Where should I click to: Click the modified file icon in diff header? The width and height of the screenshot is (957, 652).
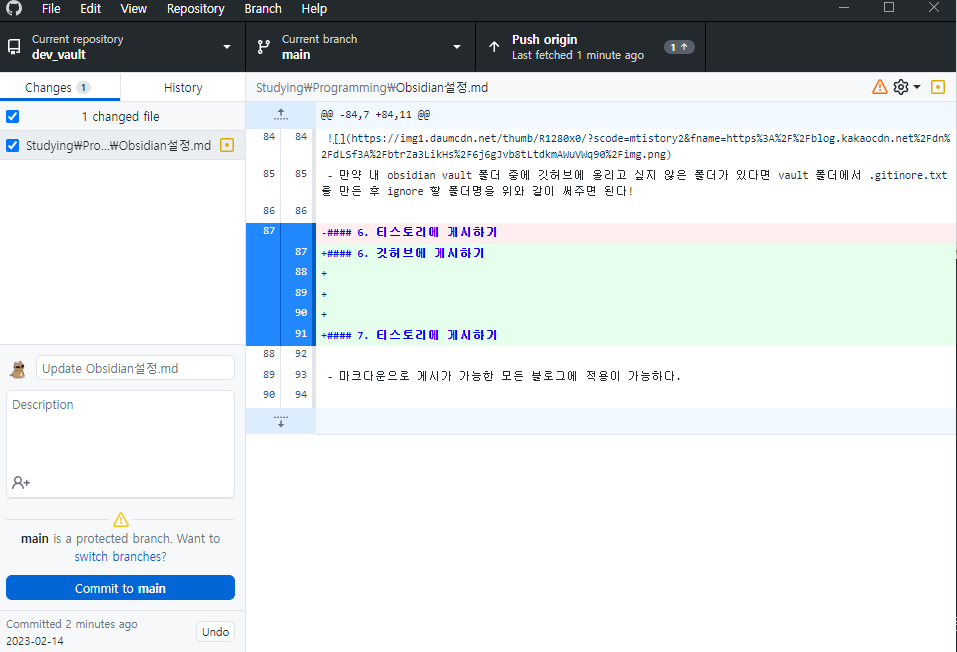point(938,87)
